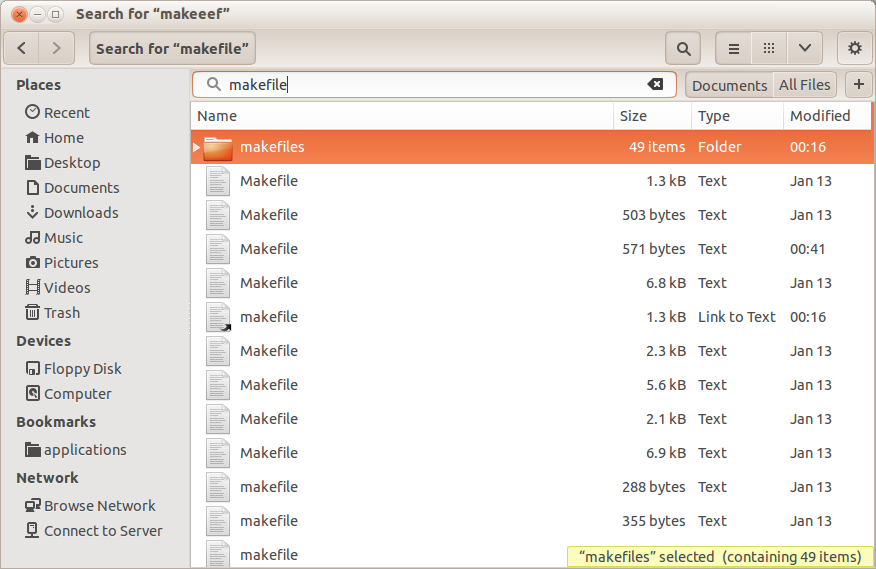The width and height of the screenshot is (876, 569).
Task: Toggle search scope to Documents
Action: coord(729,86)
